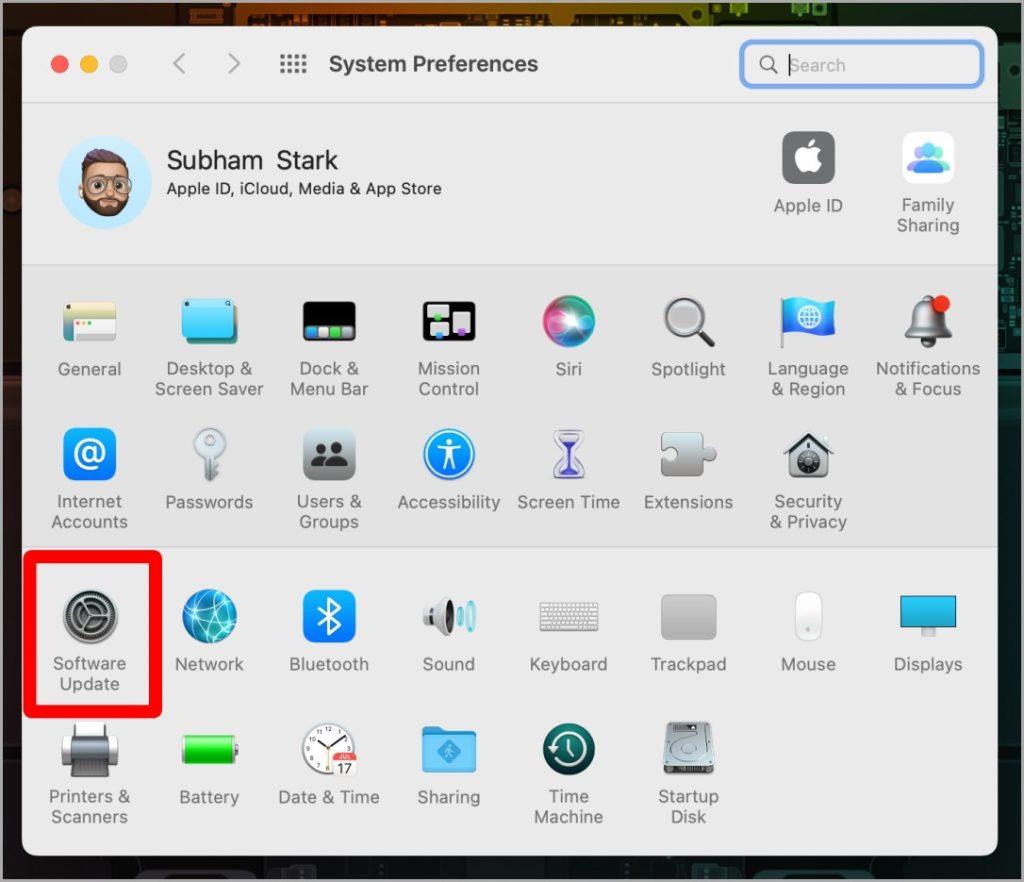This screenshot has height=882, width=1024.
Task: Click the Subham Stark profile avatar
Action: pyautogui.click(x=105, y=183)
